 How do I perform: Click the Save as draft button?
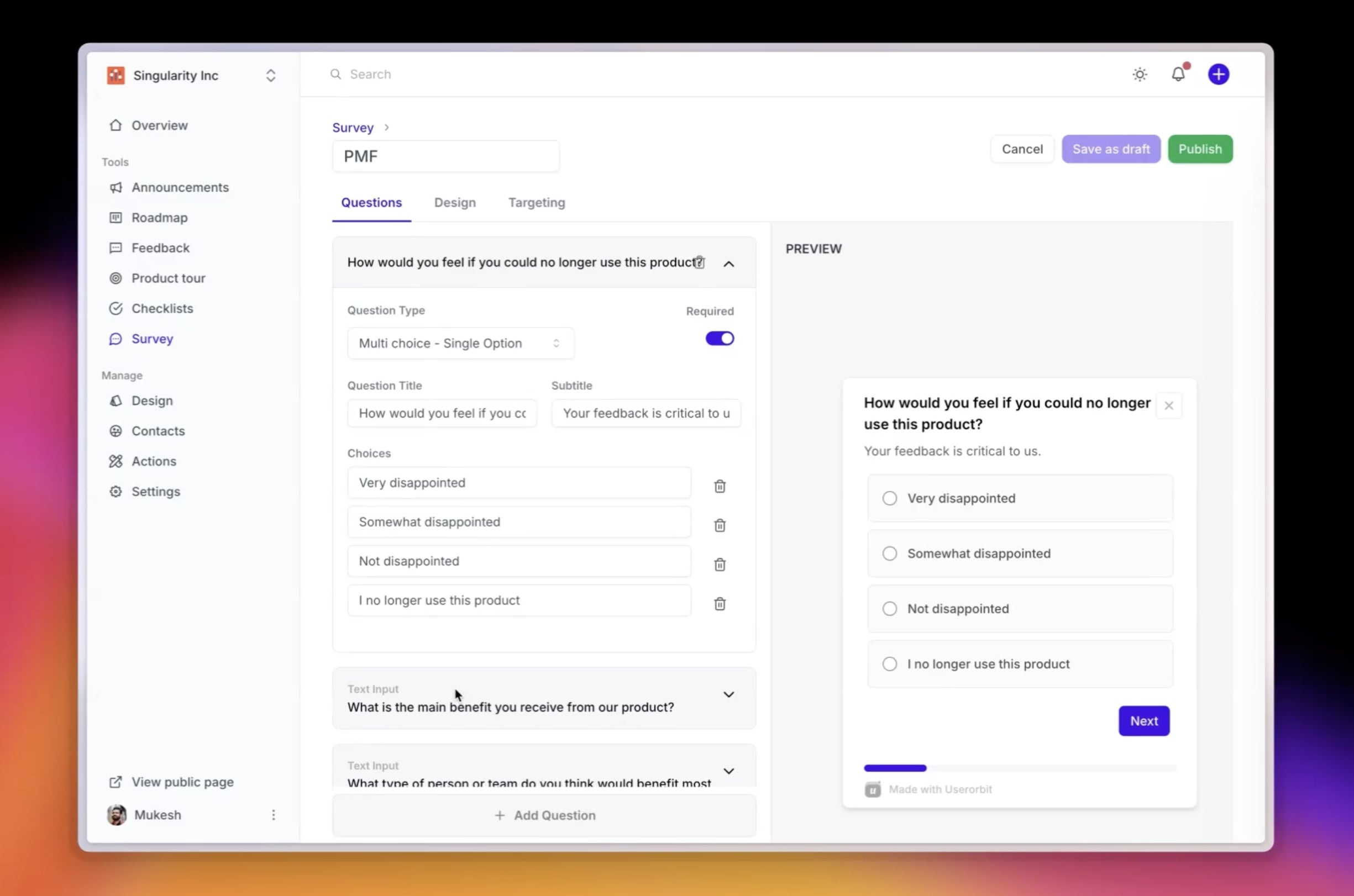(1111, 149)
